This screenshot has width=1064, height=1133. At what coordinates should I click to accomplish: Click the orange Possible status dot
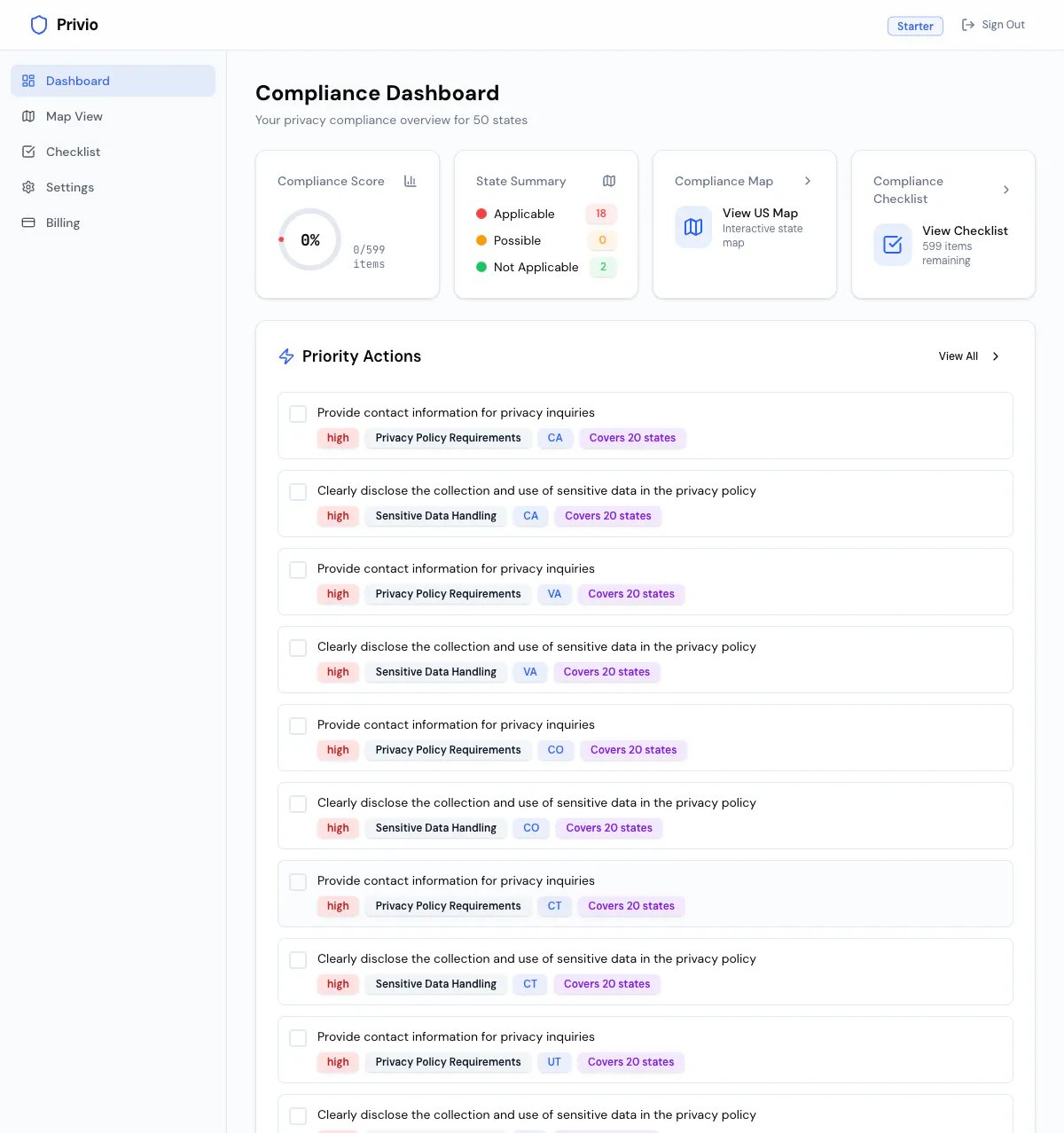[481, 240]
